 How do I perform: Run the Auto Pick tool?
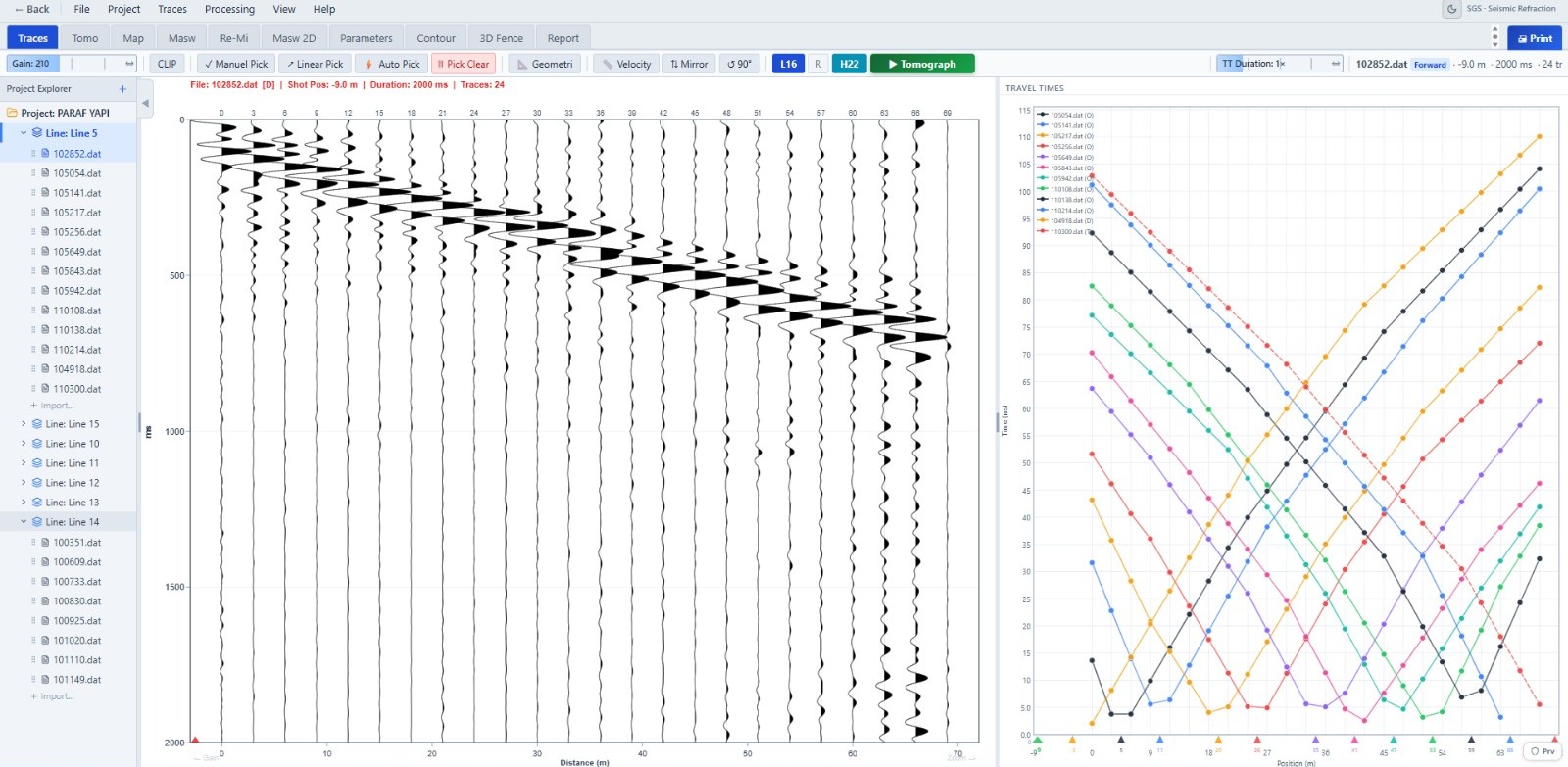coord(392,64)
